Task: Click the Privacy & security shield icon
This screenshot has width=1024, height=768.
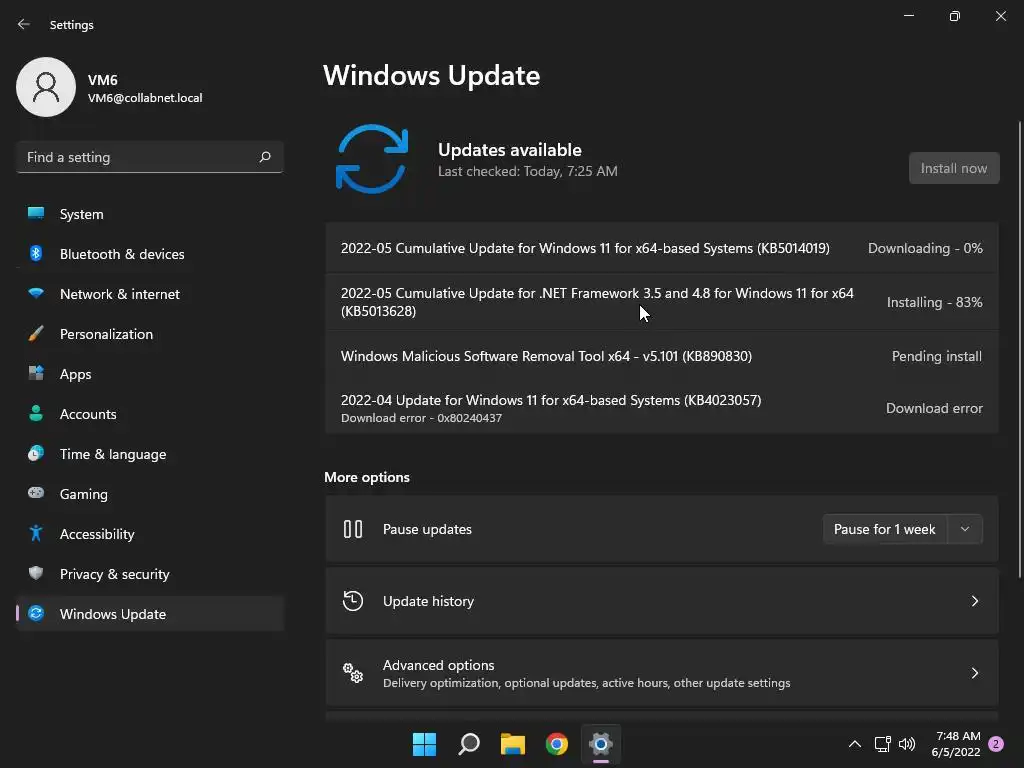Action: click(36, 573)
